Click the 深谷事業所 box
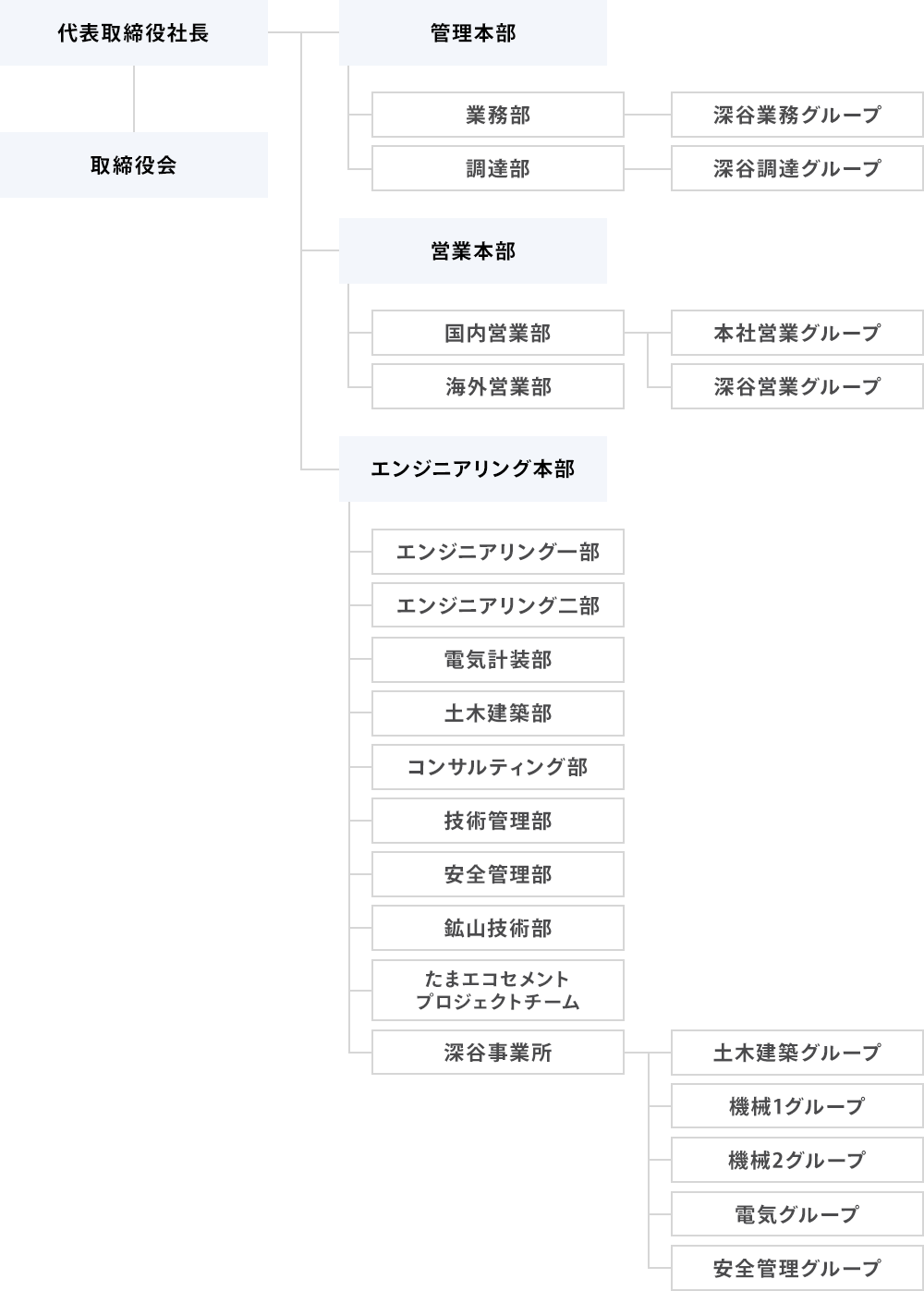The image size is (924, 1291). tap(497, 1053)
